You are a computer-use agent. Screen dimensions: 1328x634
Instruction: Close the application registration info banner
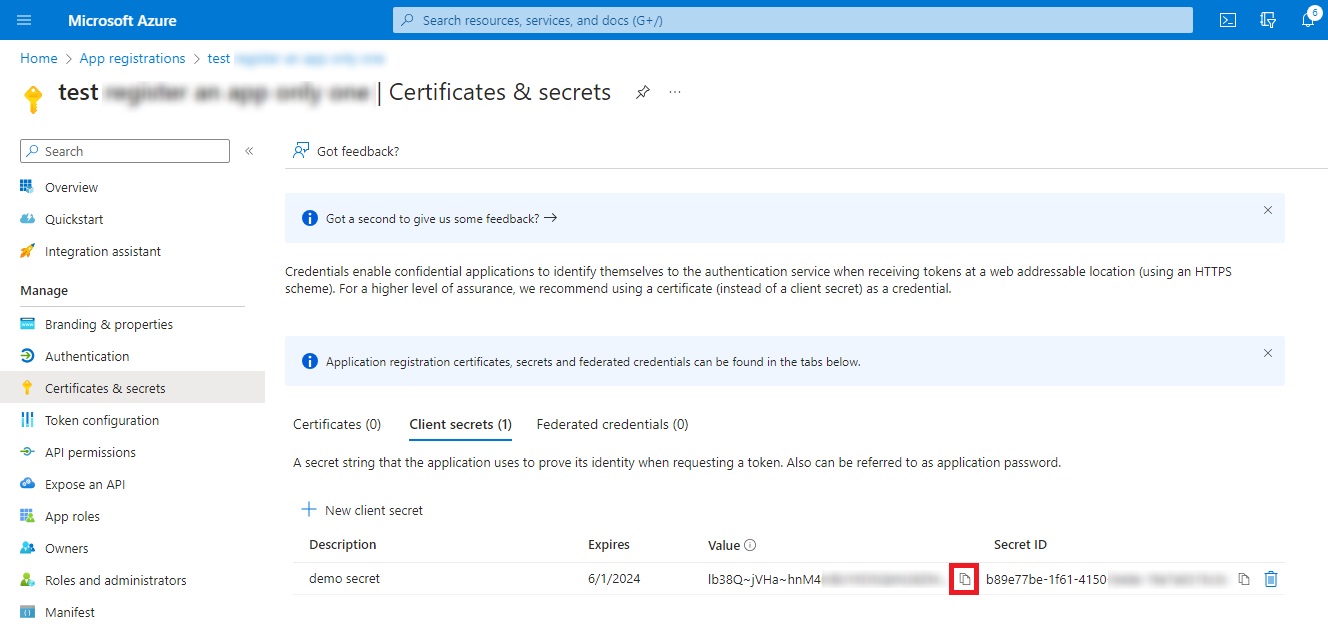tap(1267, 353)
